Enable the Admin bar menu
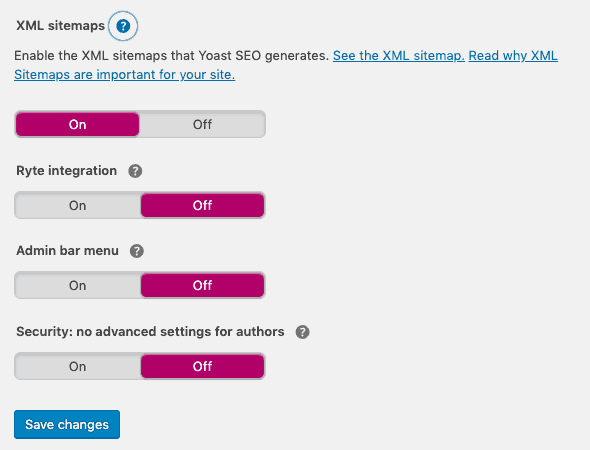Image resolution: width=590 pixels, height=450 pixels. (78, 286)
